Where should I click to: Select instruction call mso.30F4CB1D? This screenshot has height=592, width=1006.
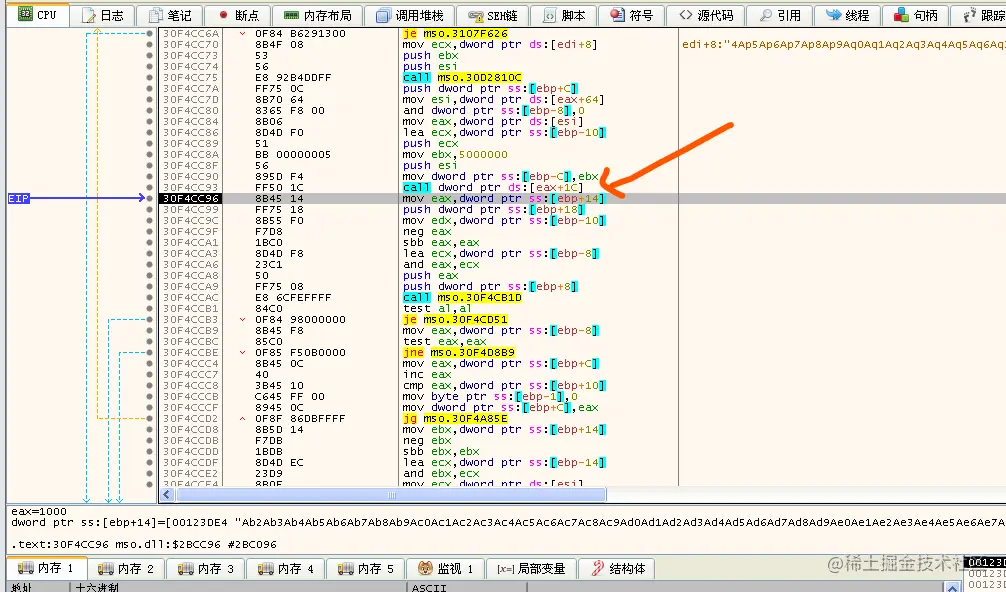click(x=462, y=298)
